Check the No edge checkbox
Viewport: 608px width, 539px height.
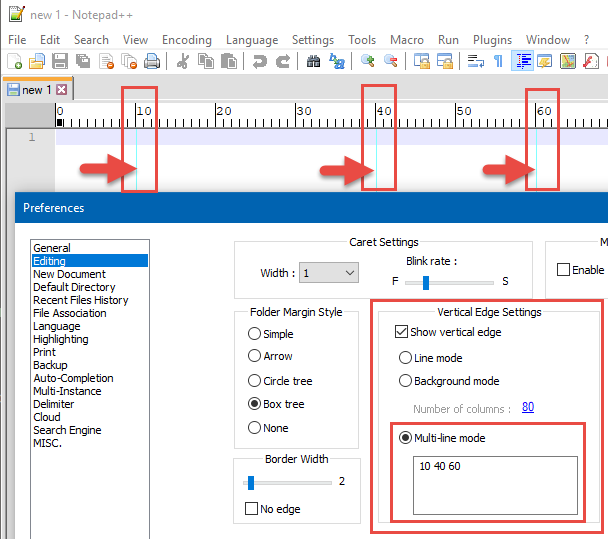251,508
